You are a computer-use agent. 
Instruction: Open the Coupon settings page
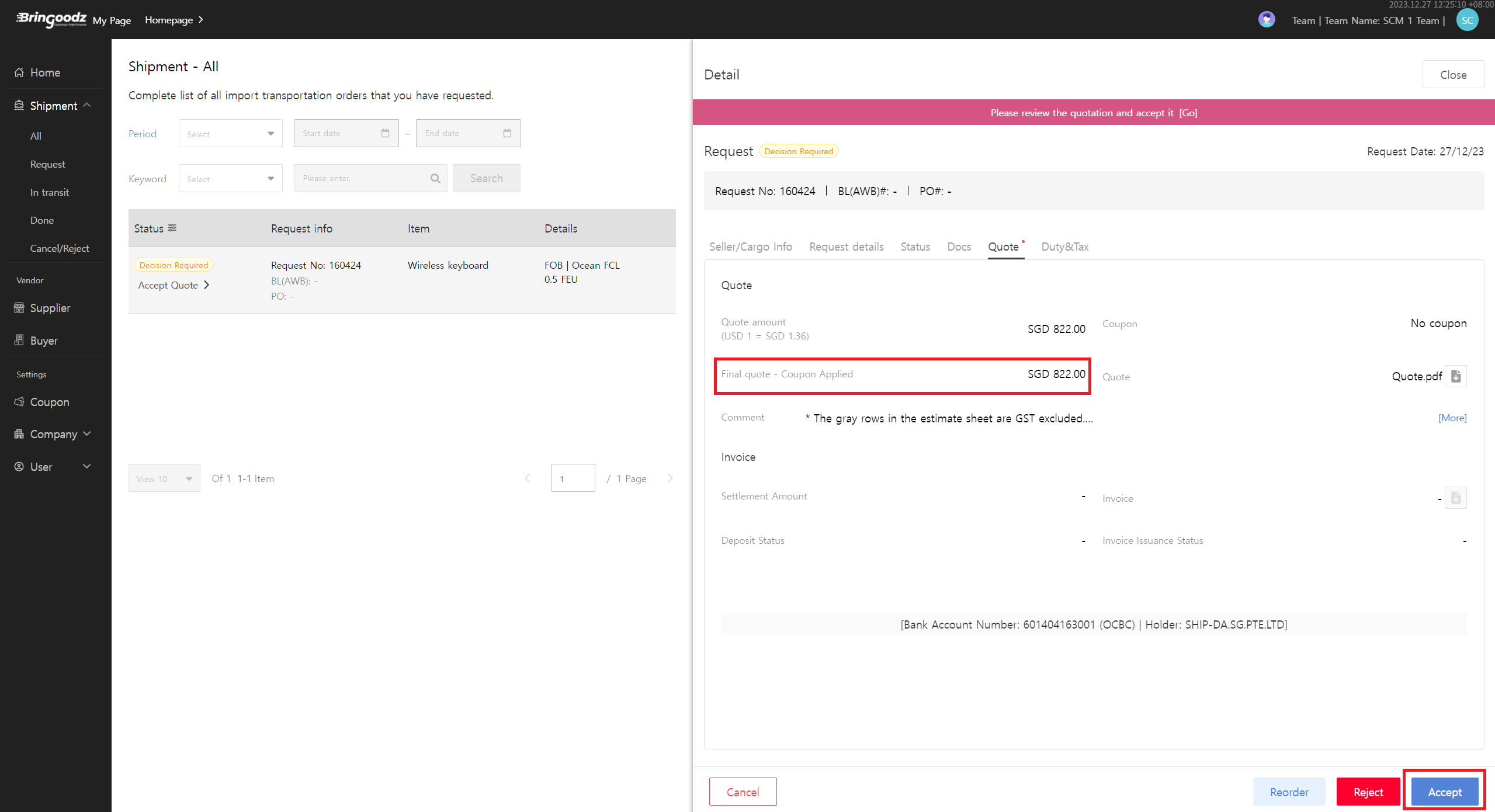coord(50,402)
